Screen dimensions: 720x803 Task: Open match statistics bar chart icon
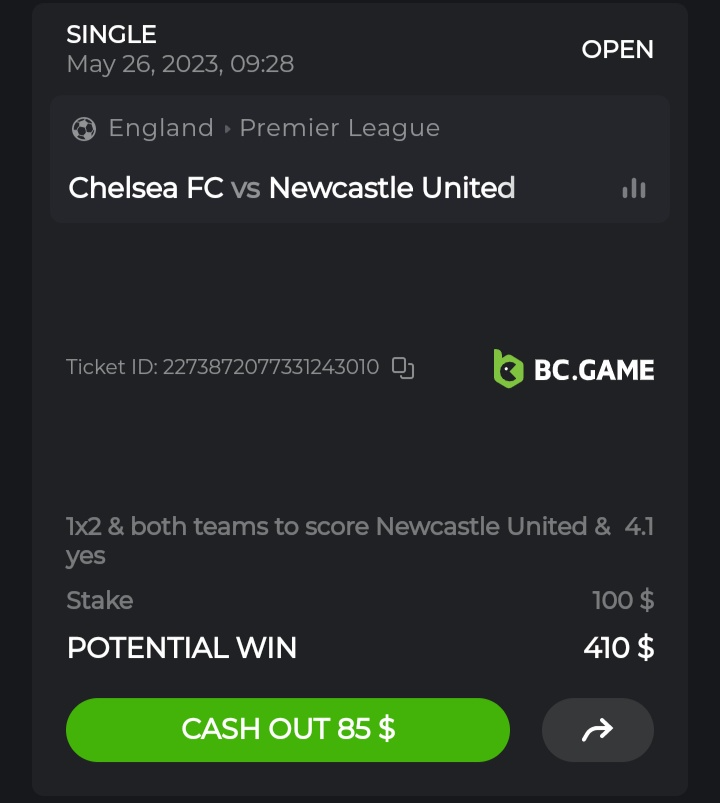coord(634,188)
